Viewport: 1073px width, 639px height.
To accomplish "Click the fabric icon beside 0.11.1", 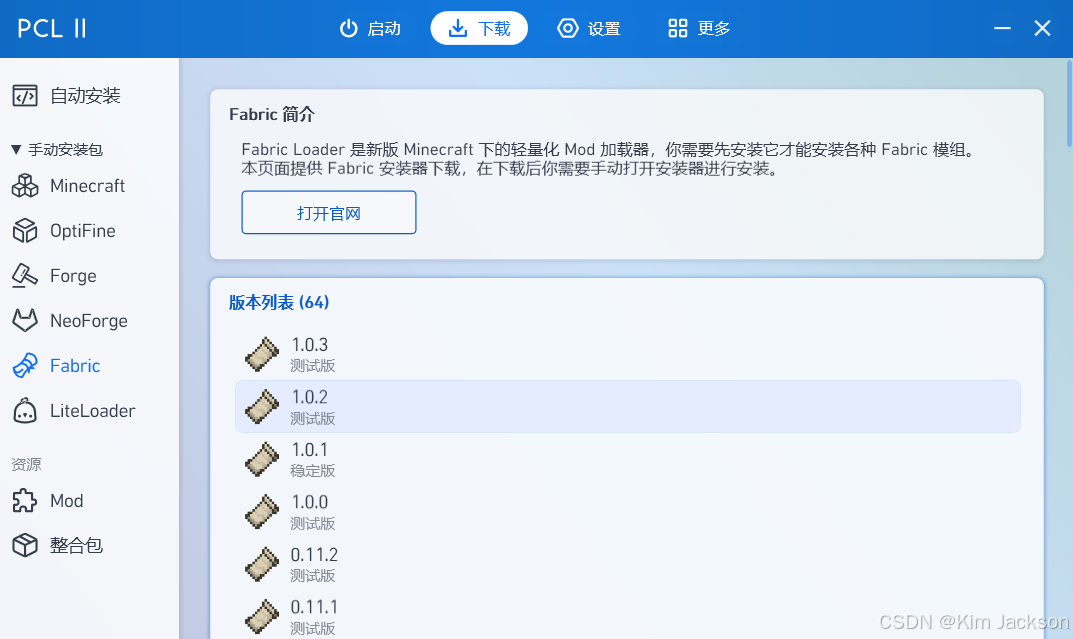I will [263, 616].
